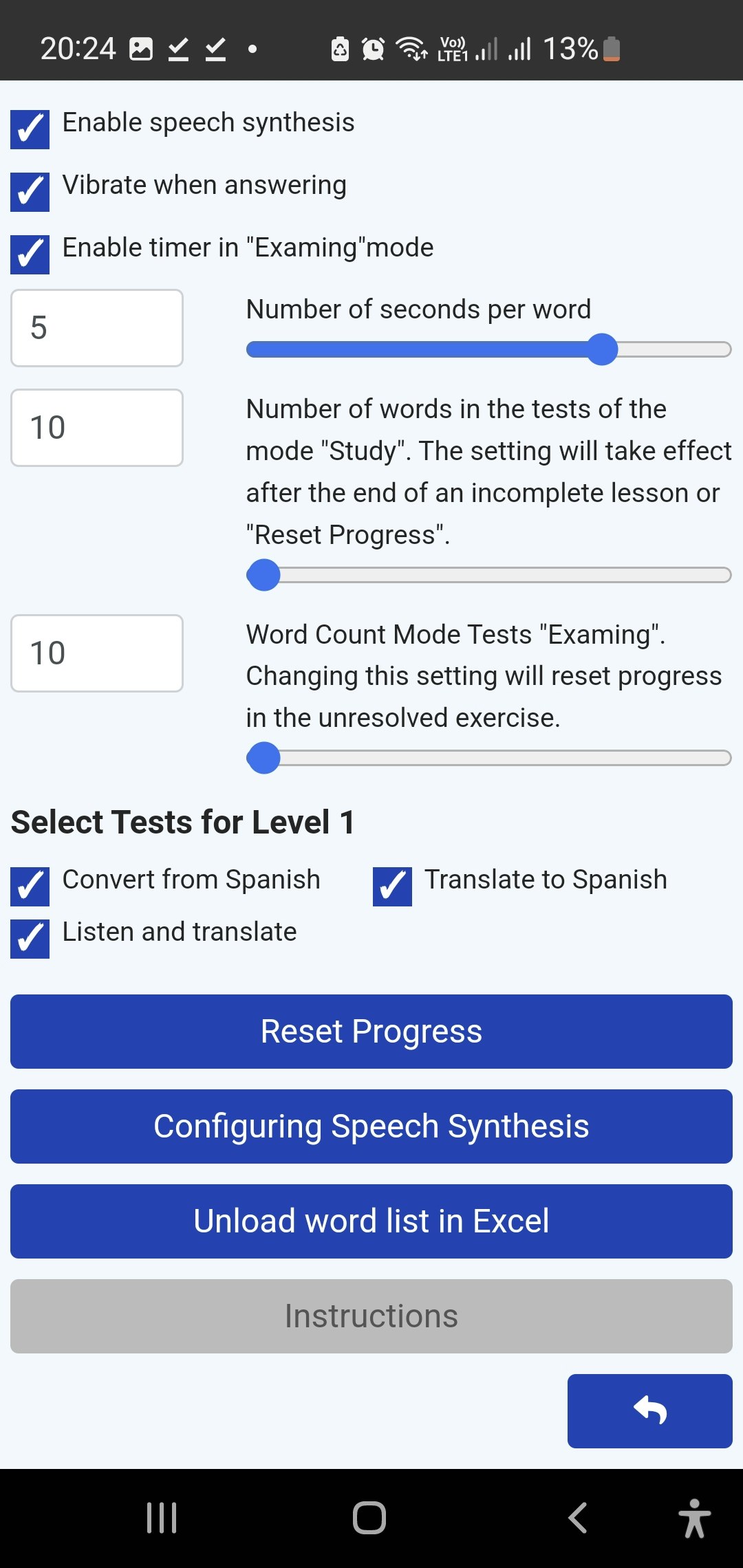This screenshot has height=1568, width=743.
Task: Open the Instructions button
Action: click(x=371, y=1316)
